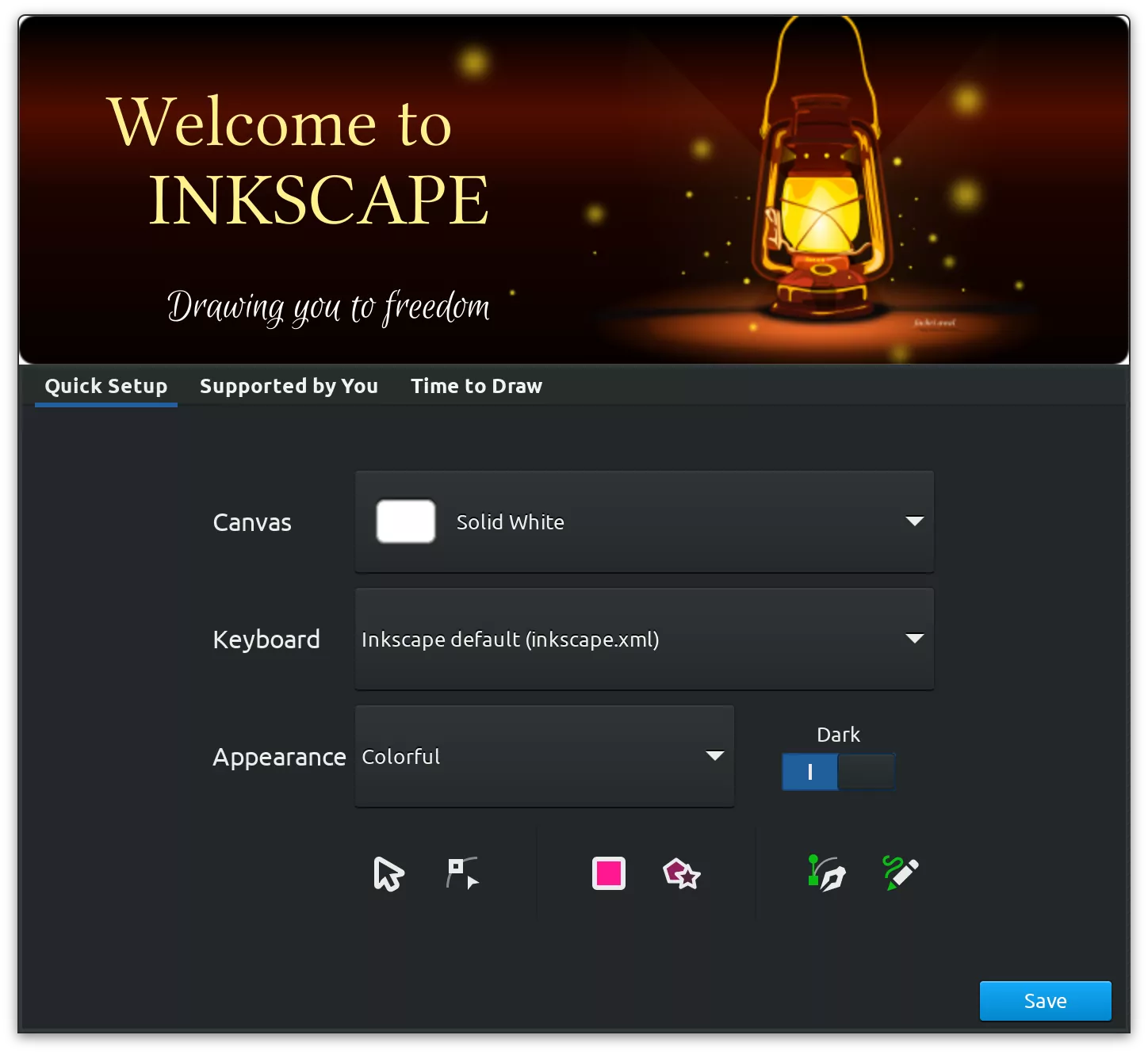This screenshot has width=1148, height=1054.
Task: Click the Solid White canvas swatch
Action: [x=406, y=521]
